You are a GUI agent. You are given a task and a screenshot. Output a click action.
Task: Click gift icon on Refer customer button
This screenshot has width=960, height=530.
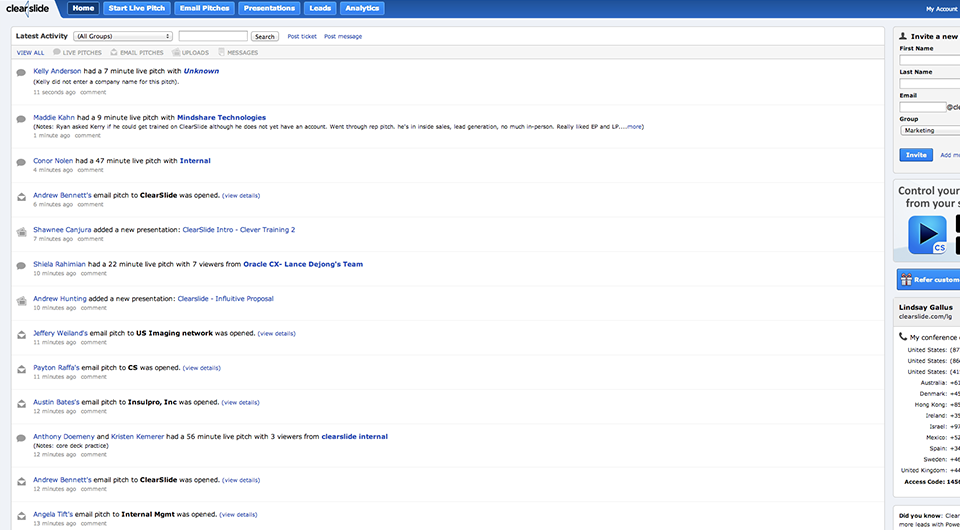pos(906,280)
